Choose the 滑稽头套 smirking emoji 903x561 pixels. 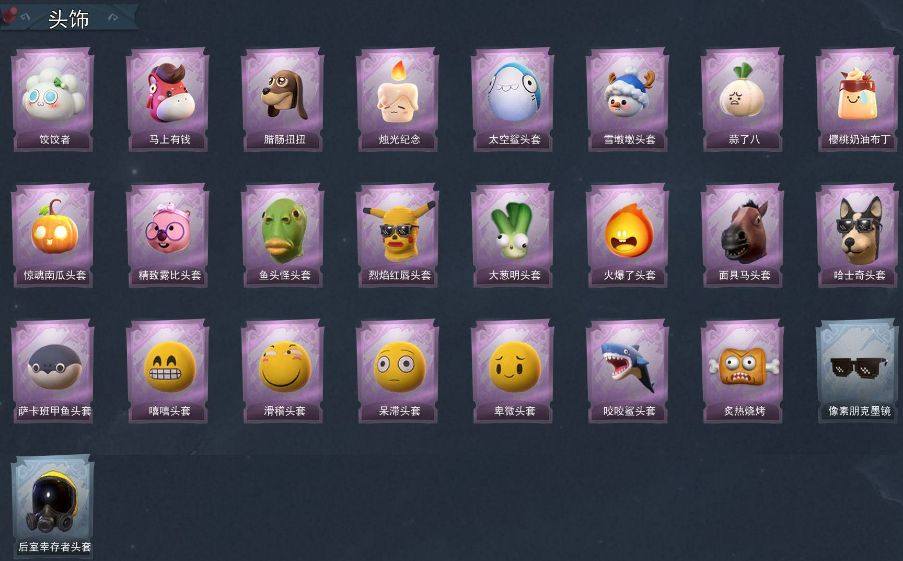pyautogui.click(x=283, y=371)
